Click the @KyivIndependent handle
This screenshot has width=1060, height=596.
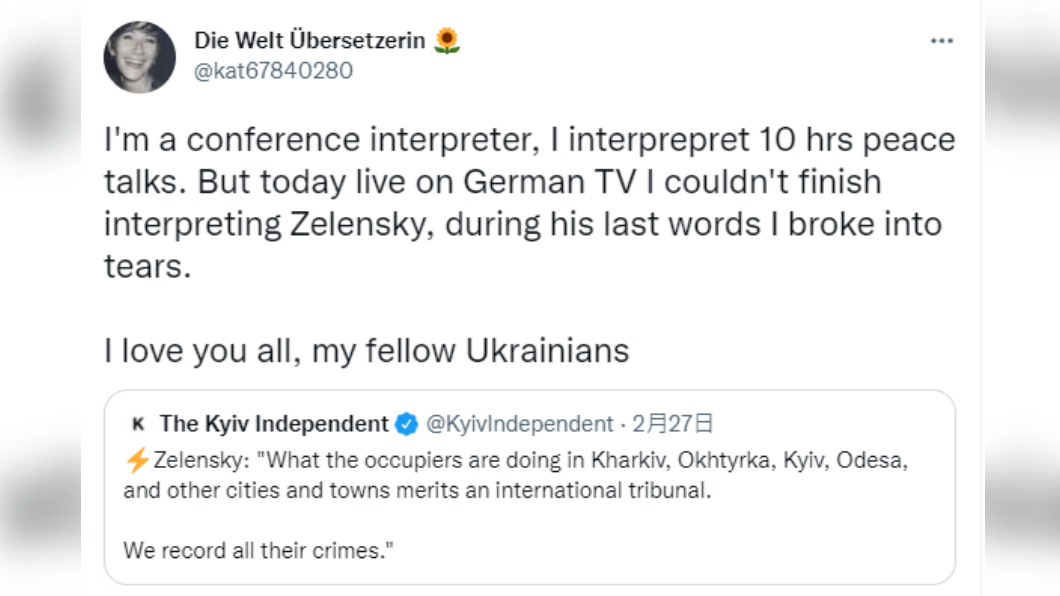[x=519, y=424]
